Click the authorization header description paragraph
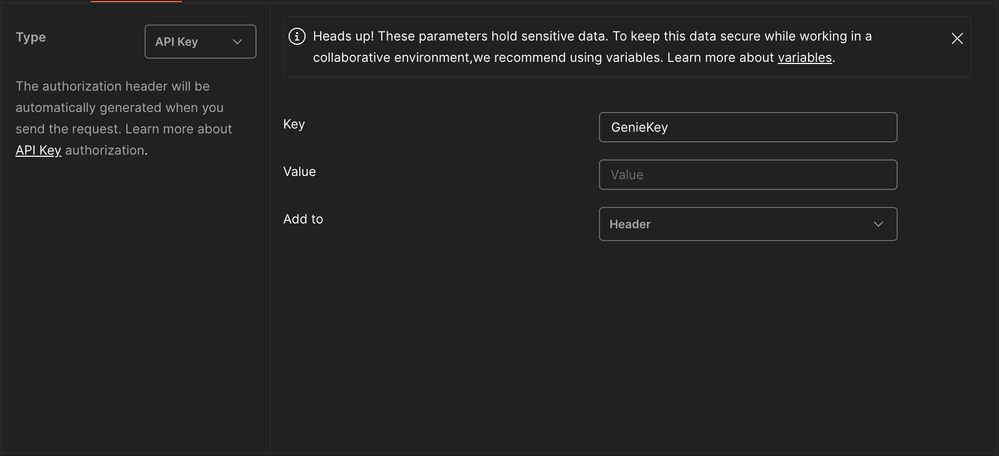 point(123,108)
